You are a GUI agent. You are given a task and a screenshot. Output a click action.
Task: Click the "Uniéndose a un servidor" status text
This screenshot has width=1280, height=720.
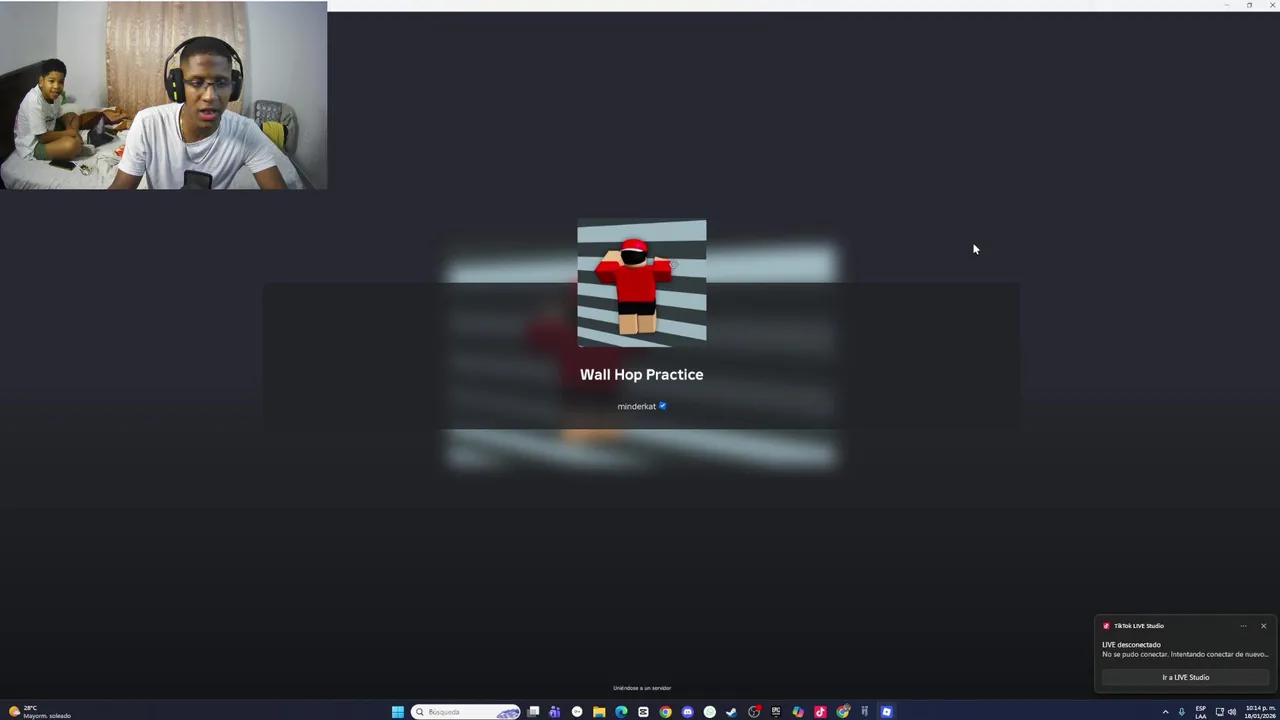click(x=642, y=688)
